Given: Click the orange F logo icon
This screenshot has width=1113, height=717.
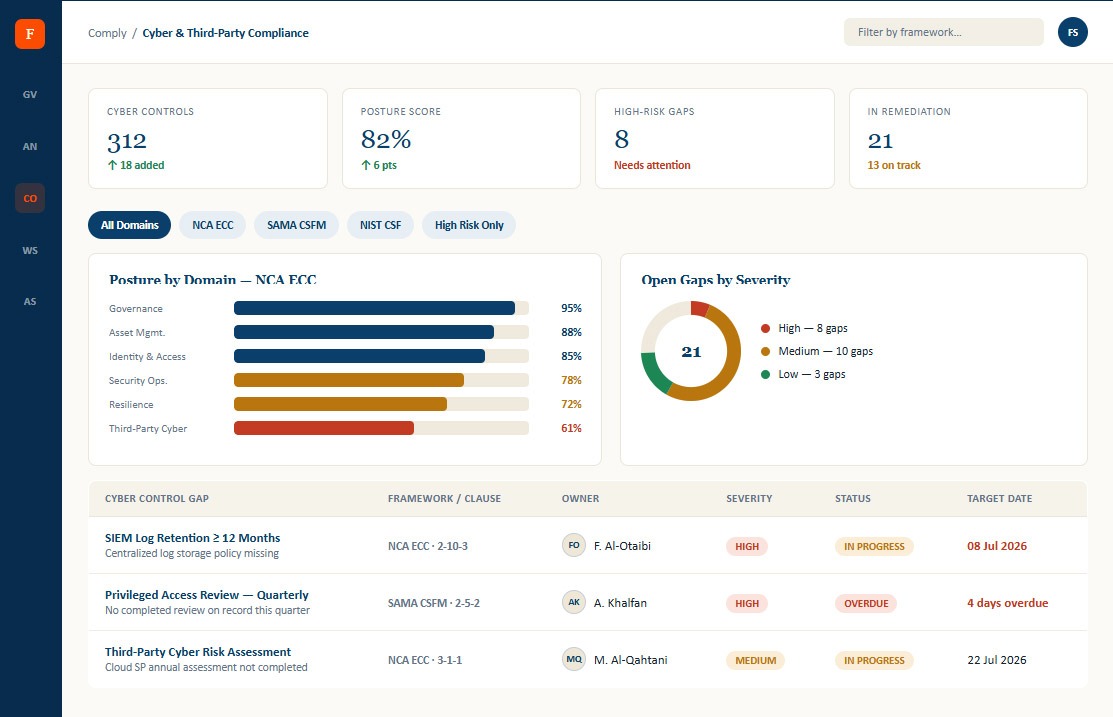Looking at the screenshot, I should pyautogui.click(x=30, y=34).
